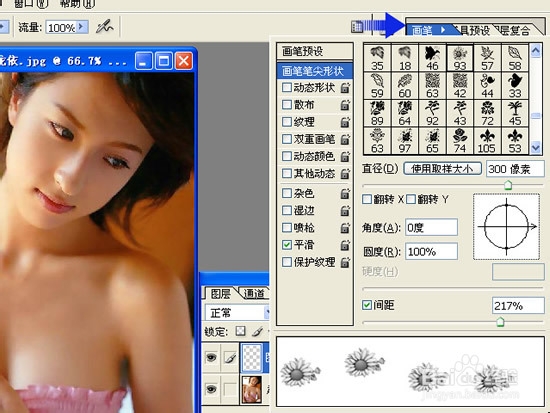
Task: Click the 间距 spacing slider handle
Action: (500, 321)
